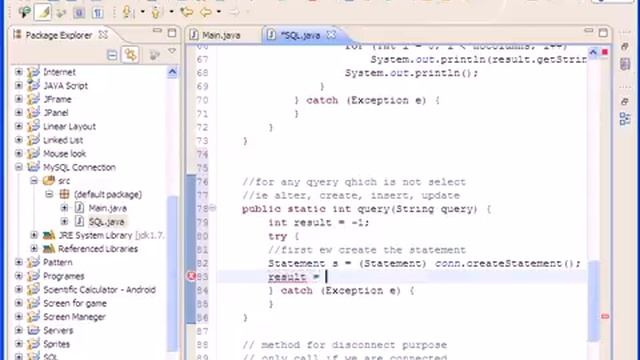Toggle Show Whitespace Characters icon

97,13
